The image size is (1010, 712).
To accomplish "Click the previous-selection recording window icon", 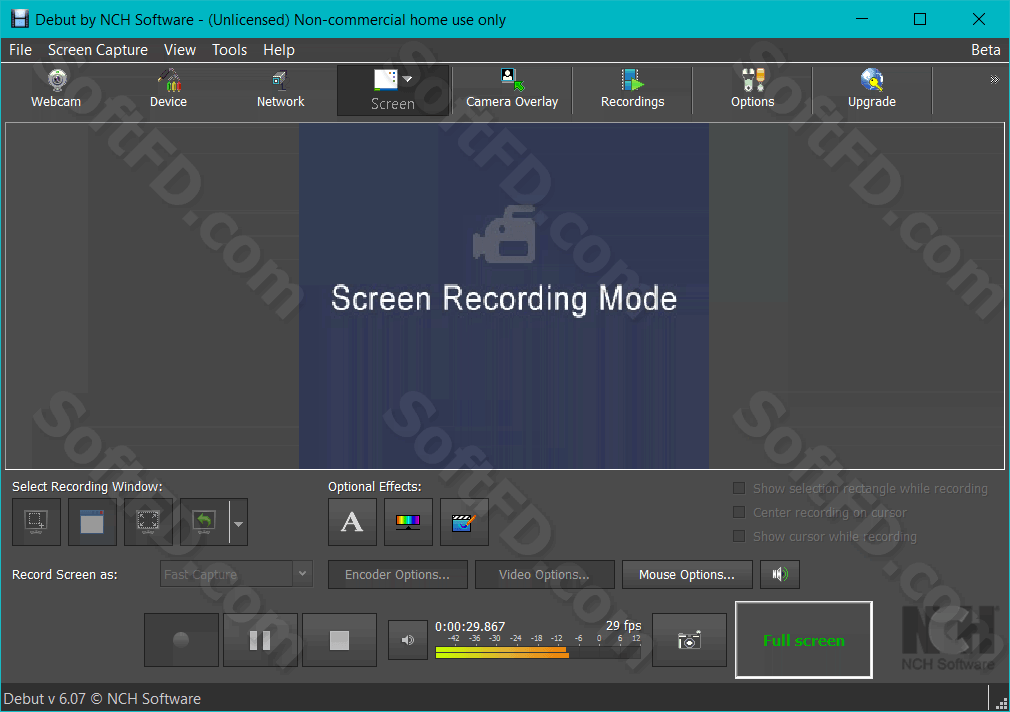I will 204,522.
